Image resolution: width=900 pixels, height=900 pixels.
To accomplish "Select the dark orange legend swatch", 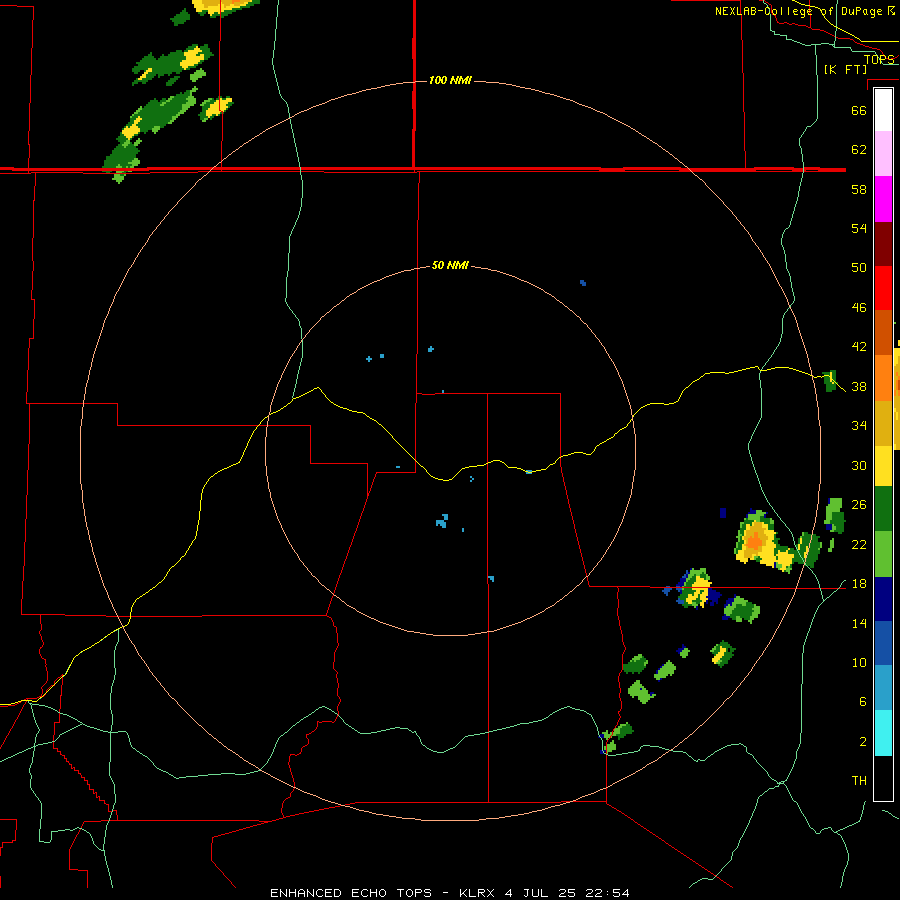I will coord(883,332).
